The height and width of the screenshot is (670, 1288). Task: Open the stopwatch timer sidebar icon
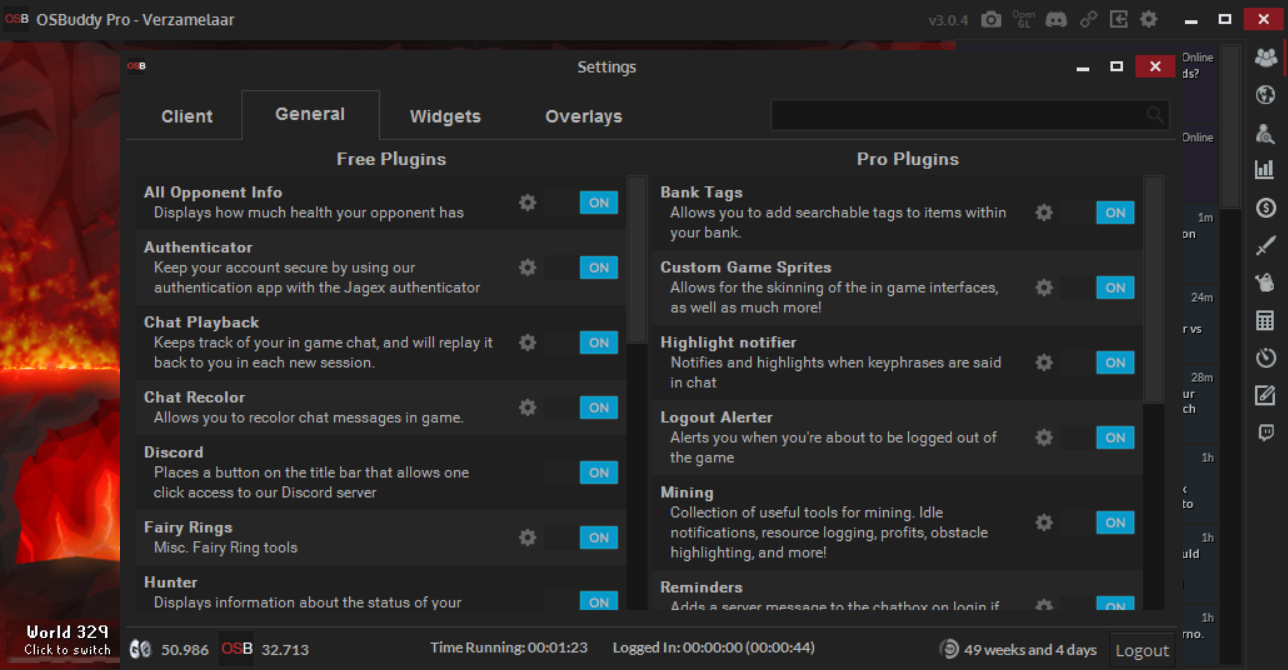click(1265, 358)
